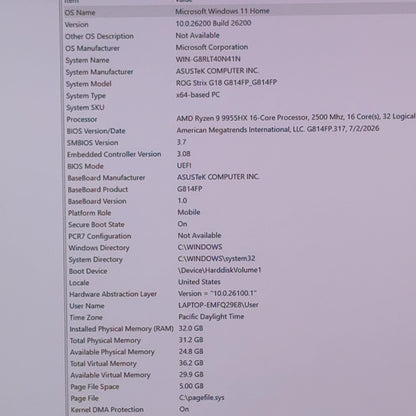Select the Kernel DMA Protection row label
This screenshot has height=416, width=416.
pos(107,410)
